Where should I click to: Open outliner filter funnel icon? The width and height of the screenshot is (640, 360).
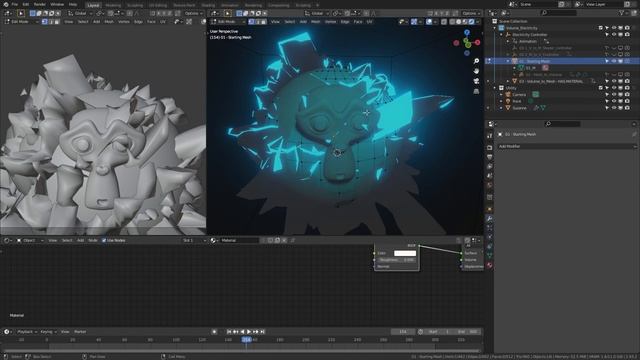622,13
